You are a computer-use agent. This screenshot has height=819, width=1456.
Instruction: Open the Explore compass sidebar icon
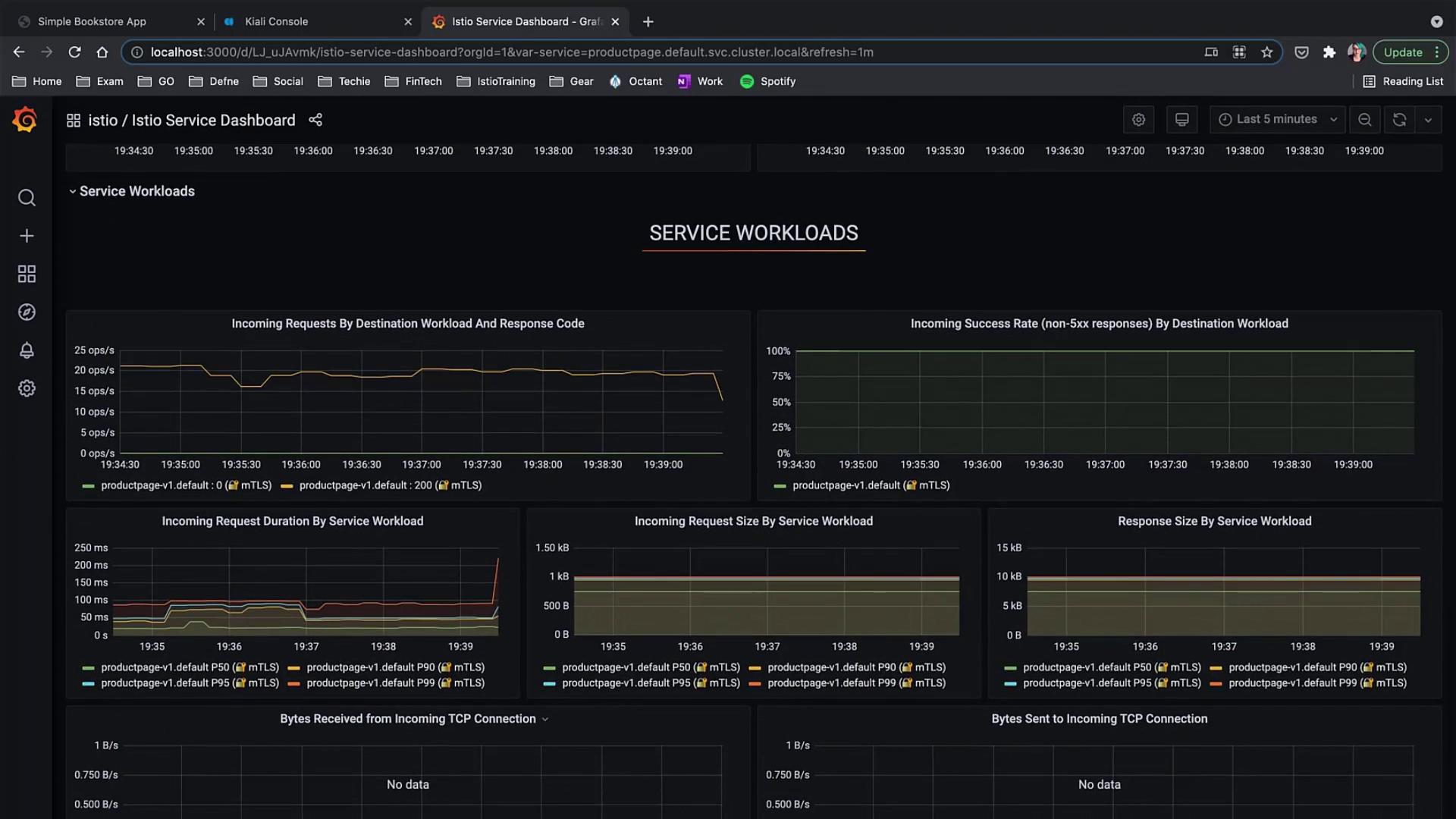coord(27,312)
